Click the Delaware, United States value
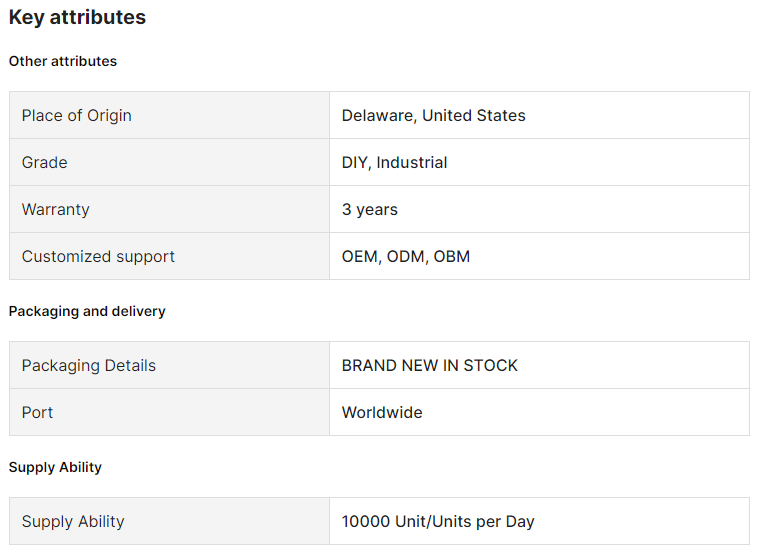Image resolution: width=762 pixels, height=552 pixels. [x=433, y=115]
